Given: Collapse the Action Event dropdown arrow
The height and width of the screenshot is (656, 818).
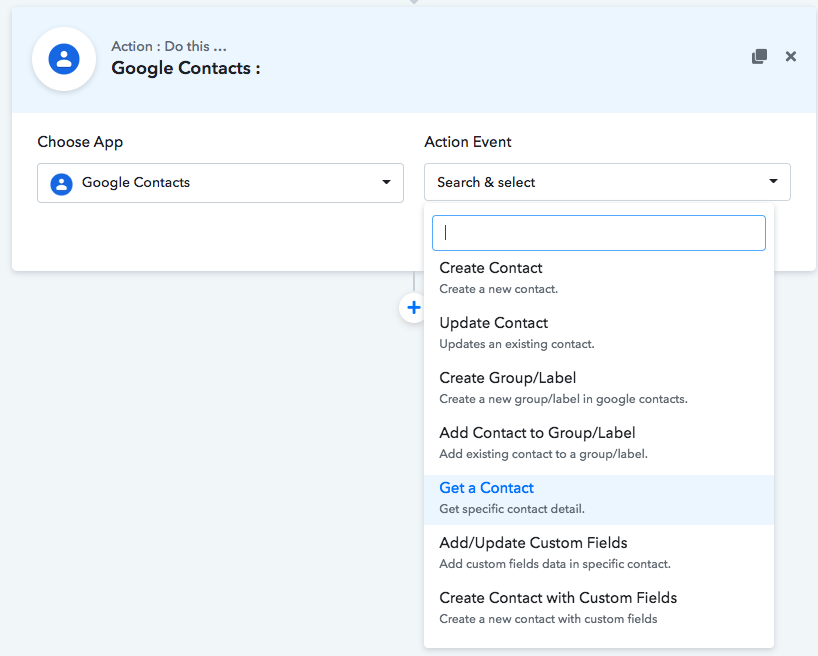Looking at the screenshot, I should coord(773,182).
